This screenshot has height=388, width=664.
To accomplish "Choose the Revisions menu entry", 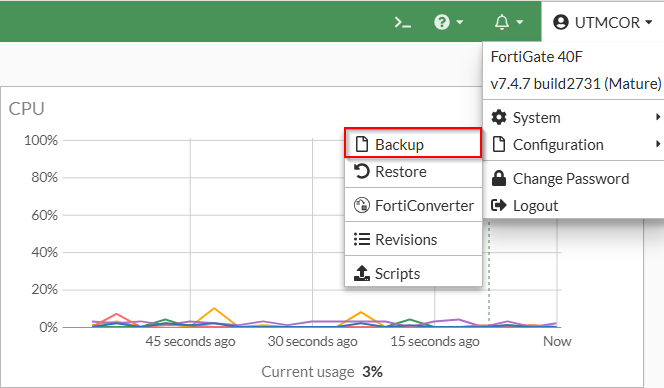I will 413,239.
